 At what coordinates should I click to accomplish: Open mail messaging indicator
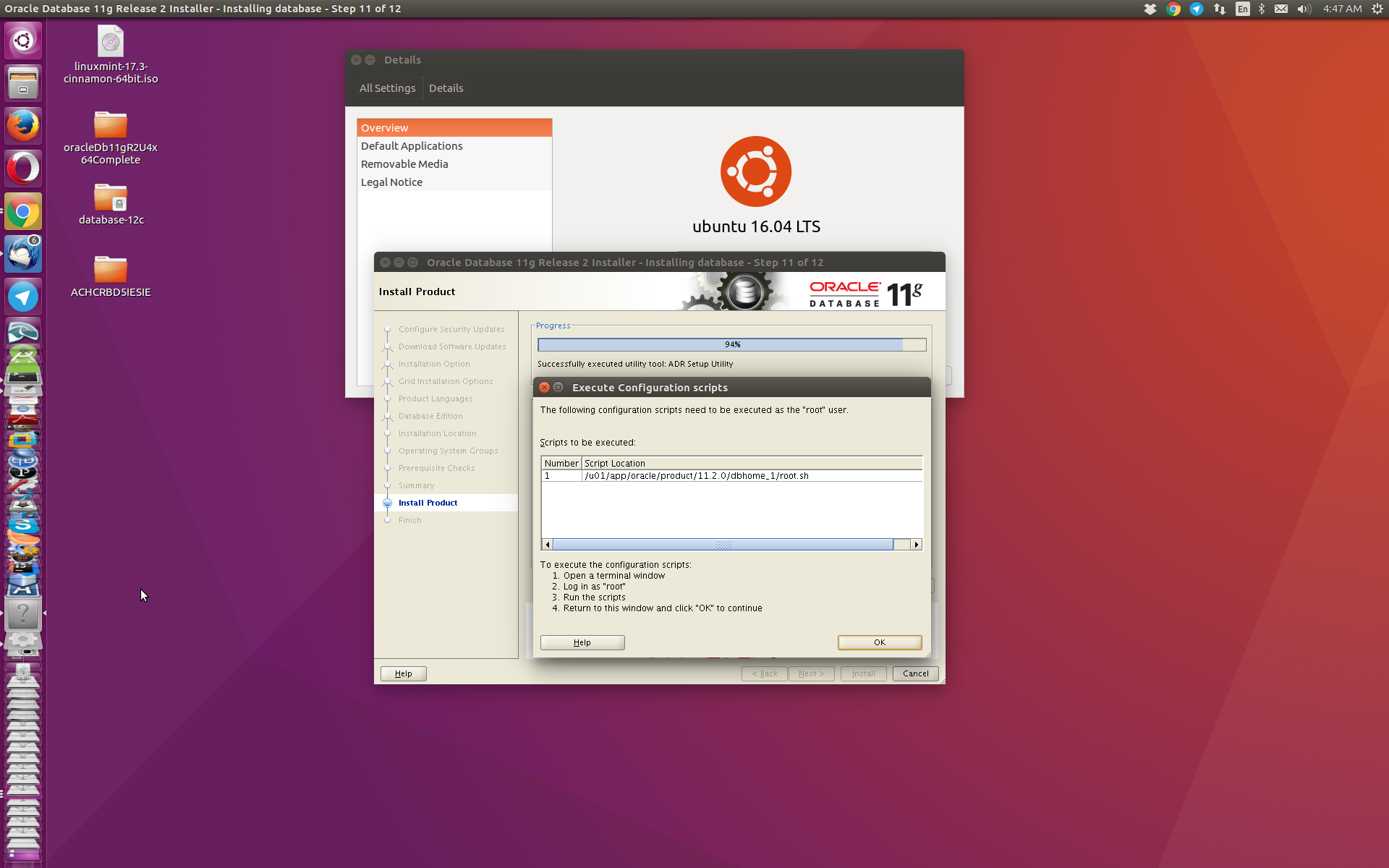(1281, 9)
